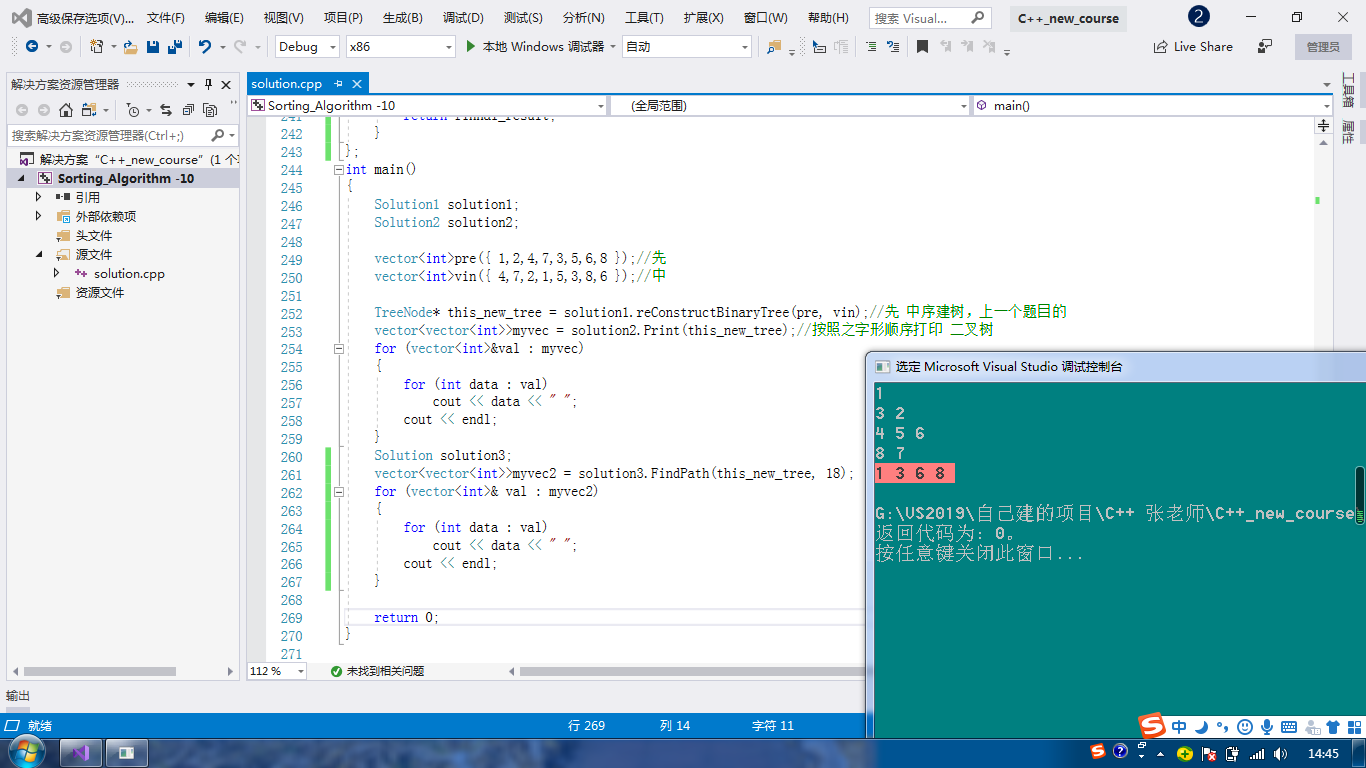Screen dimensions: 1366x768
Task: Click the 管理员 button
Action: coord(1323,47)
